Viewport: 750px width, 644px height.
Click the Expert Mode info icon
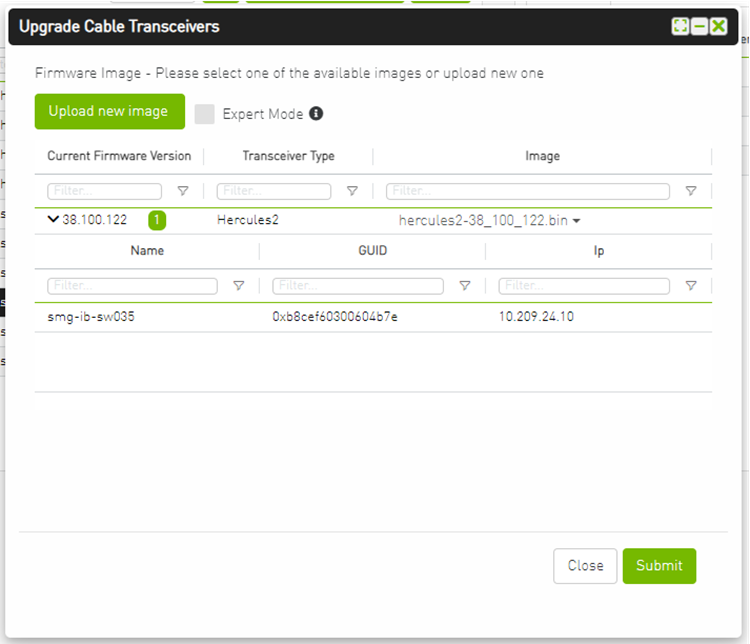[x=316, y=114]
